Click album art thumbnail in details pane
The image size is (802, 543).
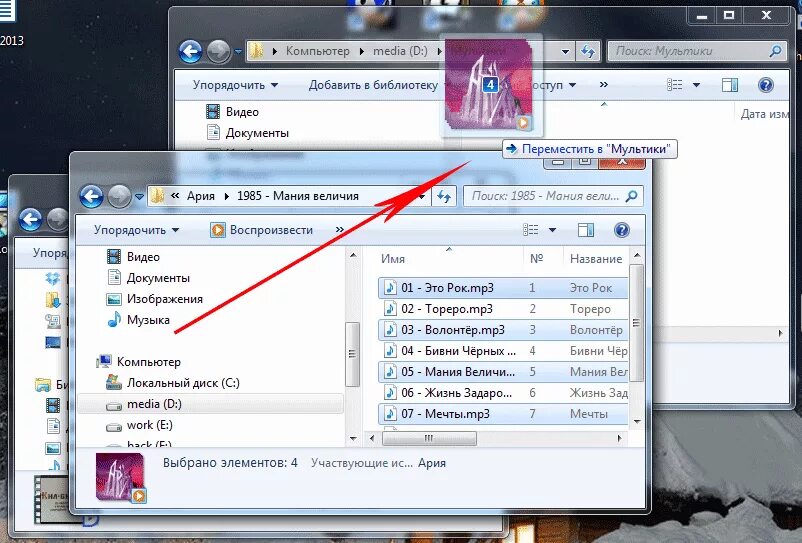[x=121, y=478]
